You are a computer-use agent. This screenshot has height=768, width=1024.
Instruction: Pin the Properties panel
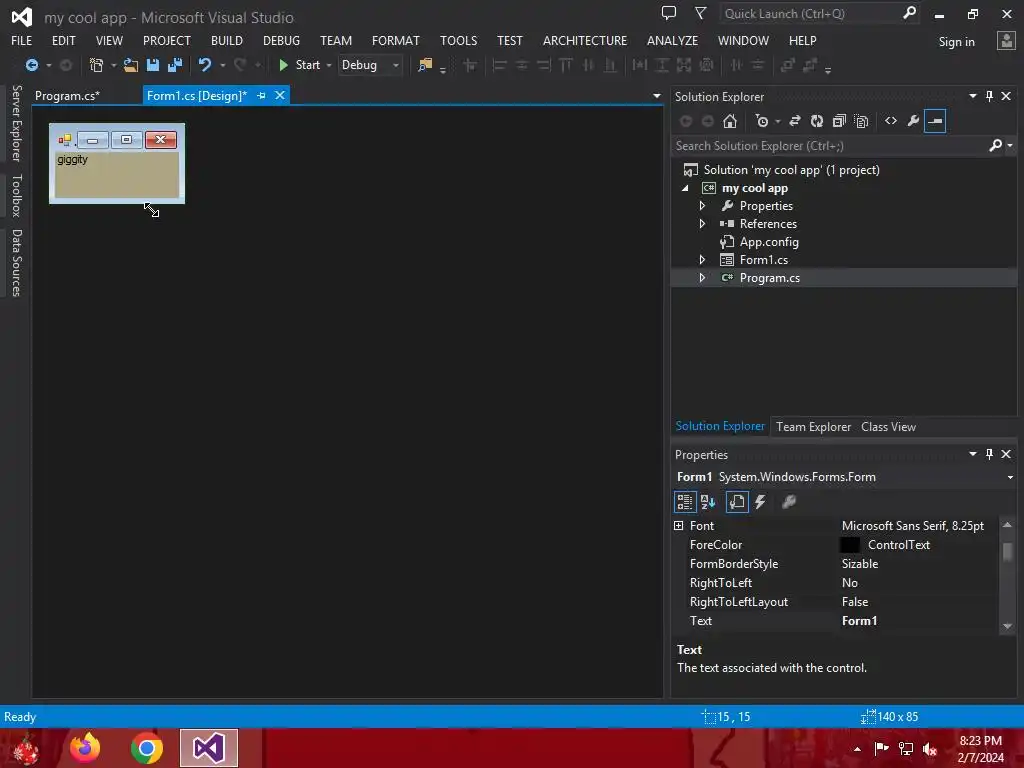tap(989, 454)
